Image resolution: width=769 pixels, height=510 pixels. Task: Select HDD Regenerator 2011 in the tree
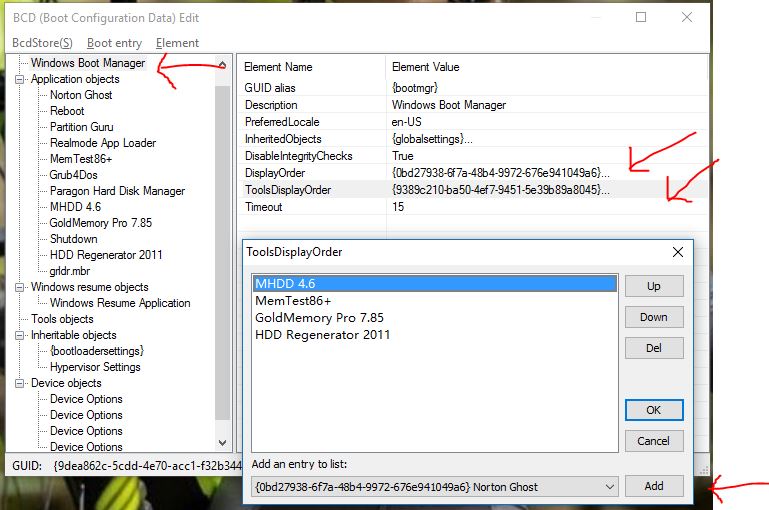point(106,255)
